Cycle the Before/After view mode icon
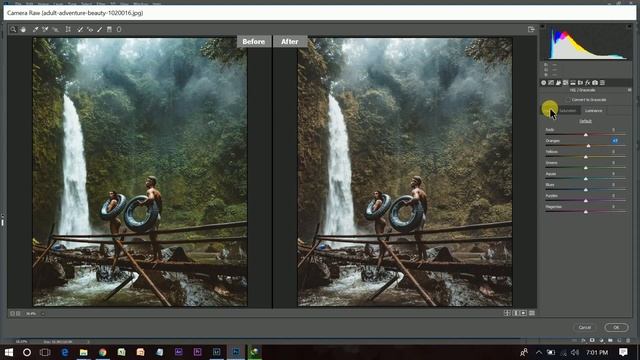This screenshot has height=360, width=640. (x=507, y=313)
